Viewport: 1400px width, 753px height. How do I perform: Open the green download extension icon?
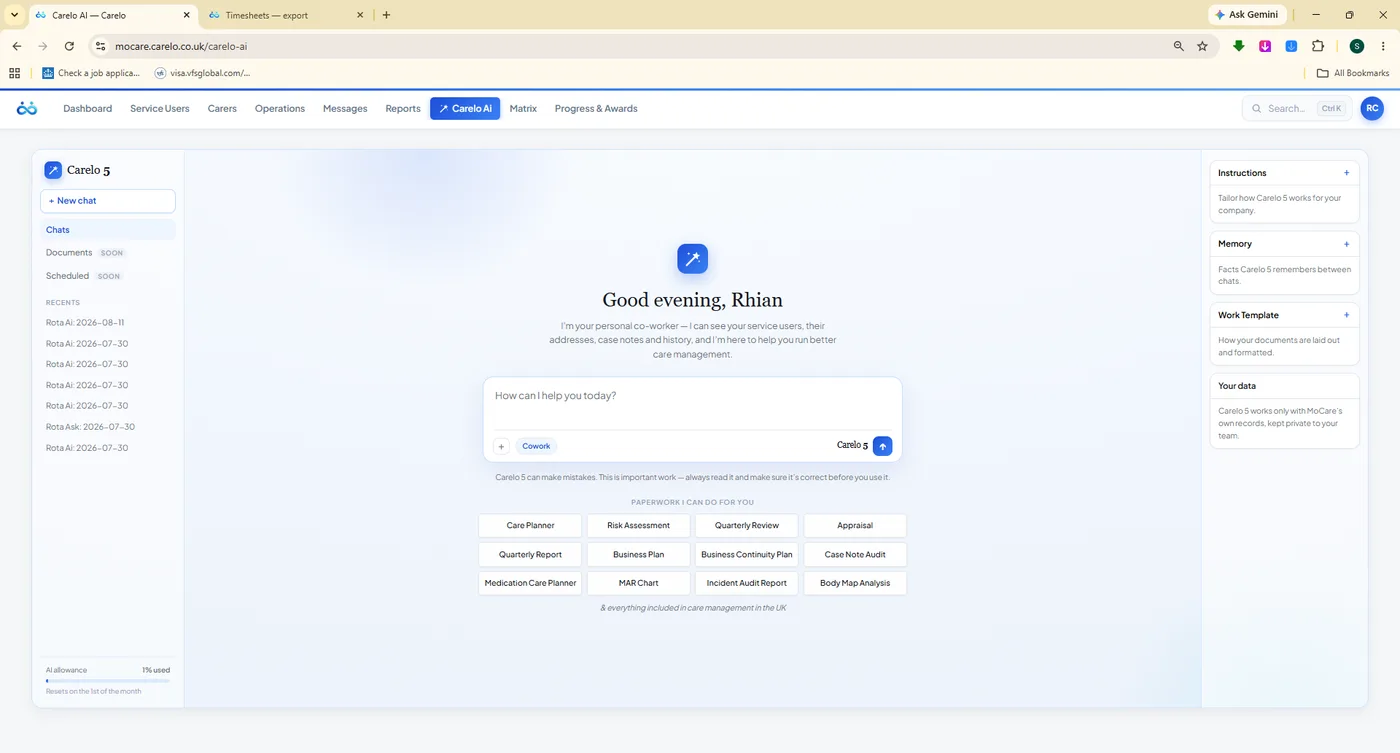(1239, 46)
